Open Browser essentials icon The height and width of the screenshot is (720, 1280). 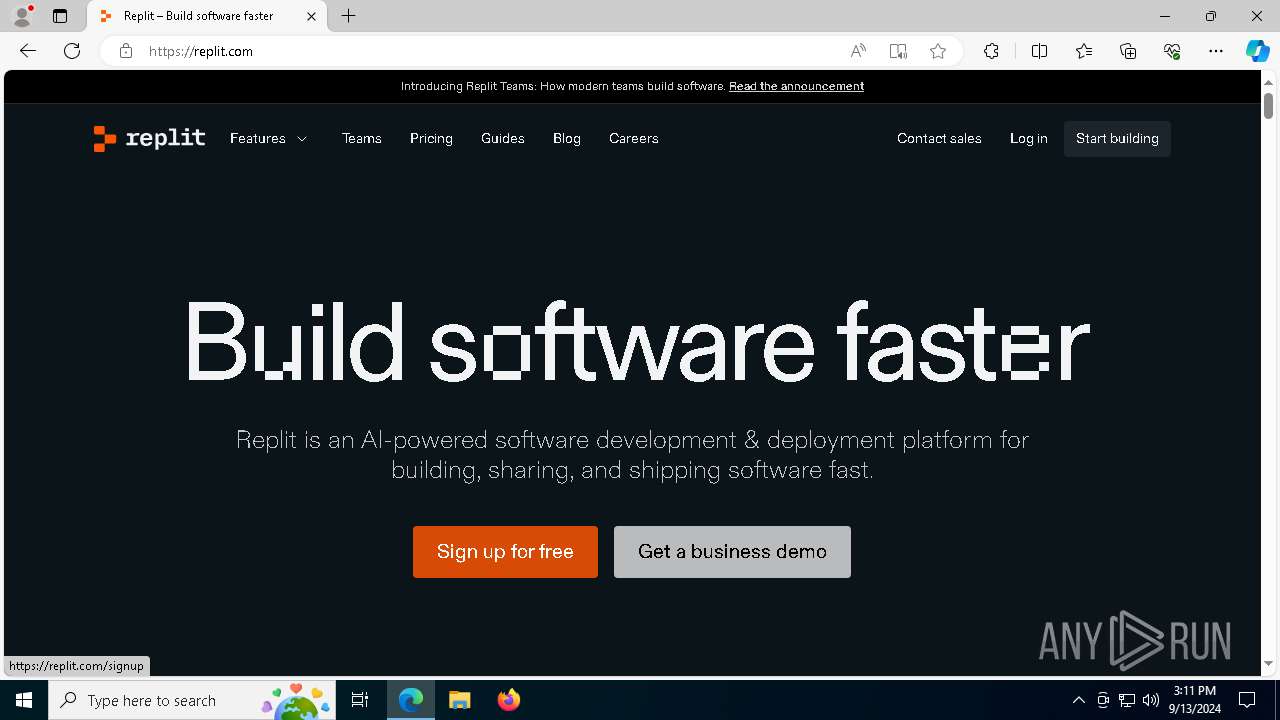click(1172, 51)
